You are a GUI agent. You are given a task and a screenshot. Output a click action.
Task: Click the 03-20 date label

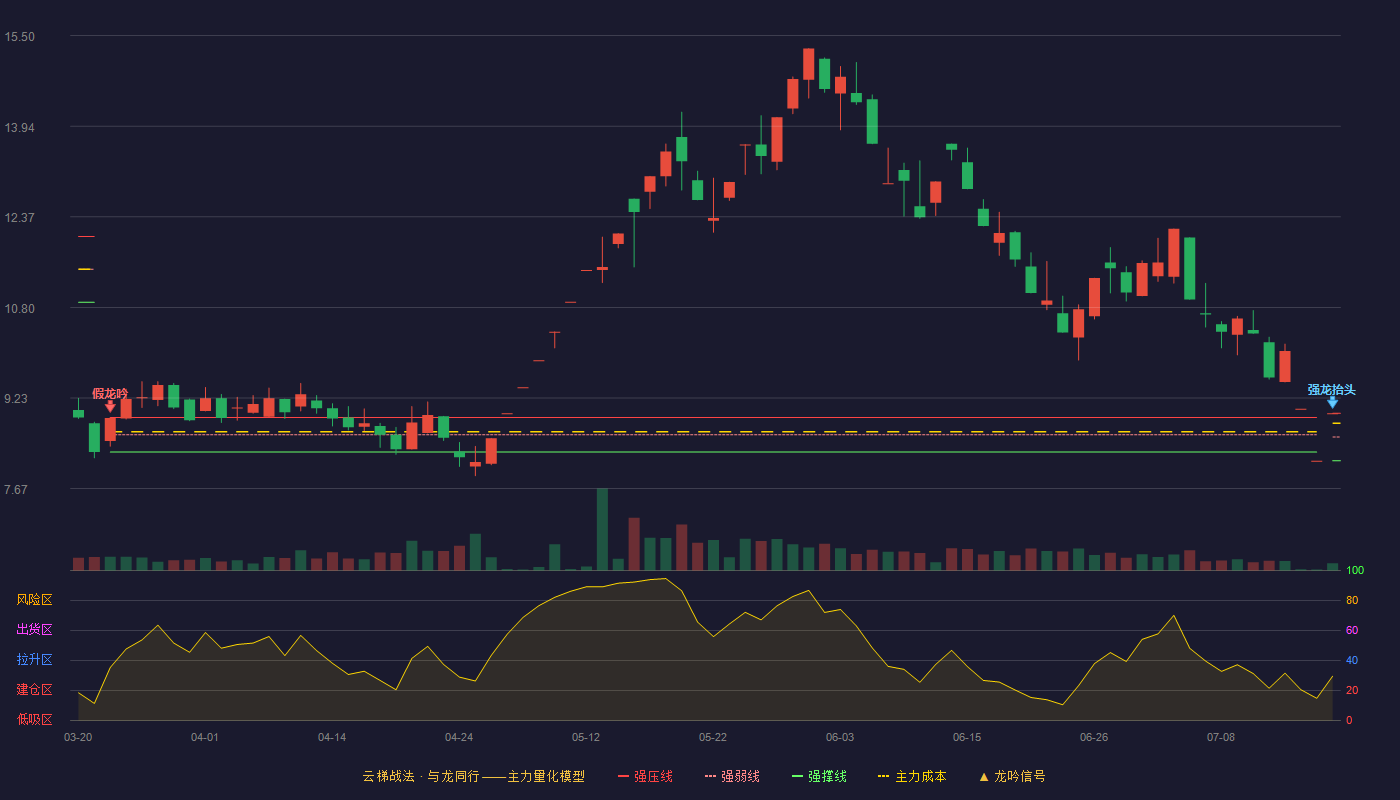tap(78, 737)
